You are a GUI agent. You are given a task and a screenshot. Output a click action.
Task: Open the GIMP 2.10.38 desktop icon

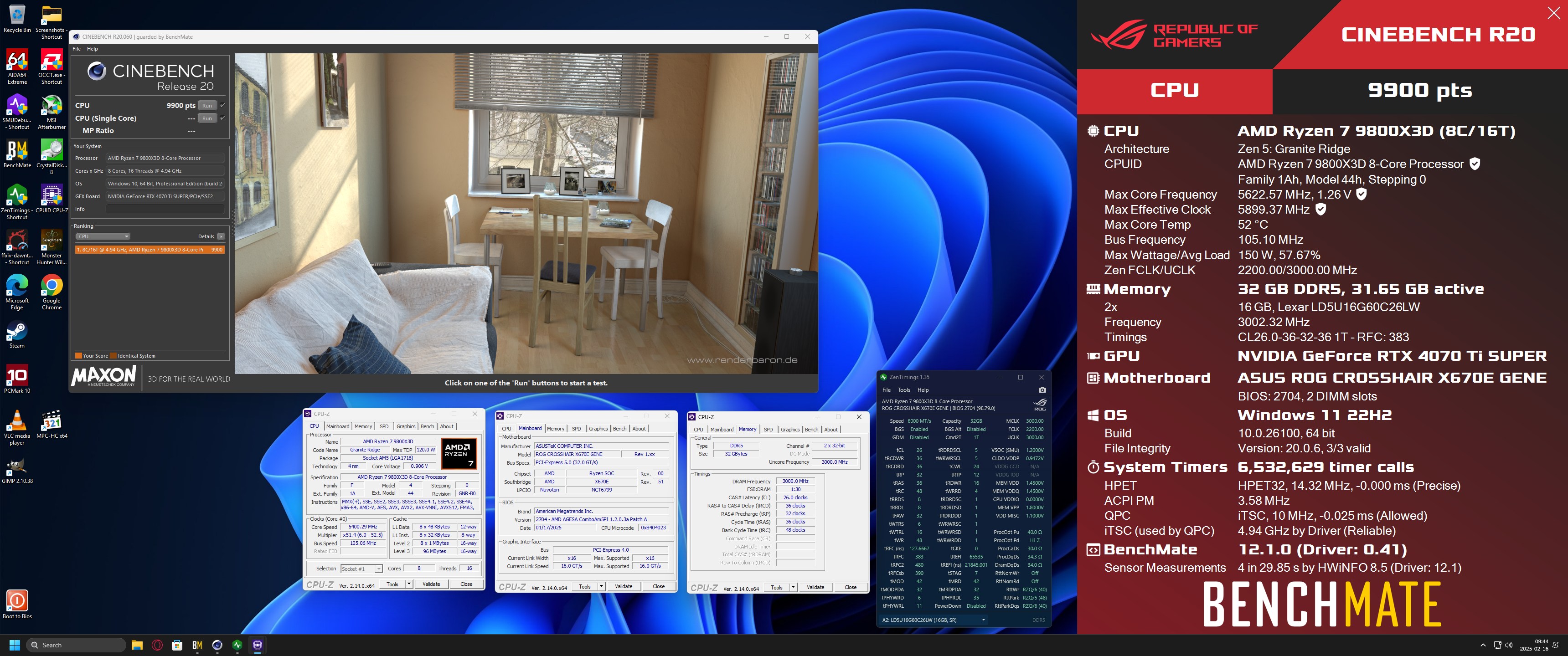point(17,469)
